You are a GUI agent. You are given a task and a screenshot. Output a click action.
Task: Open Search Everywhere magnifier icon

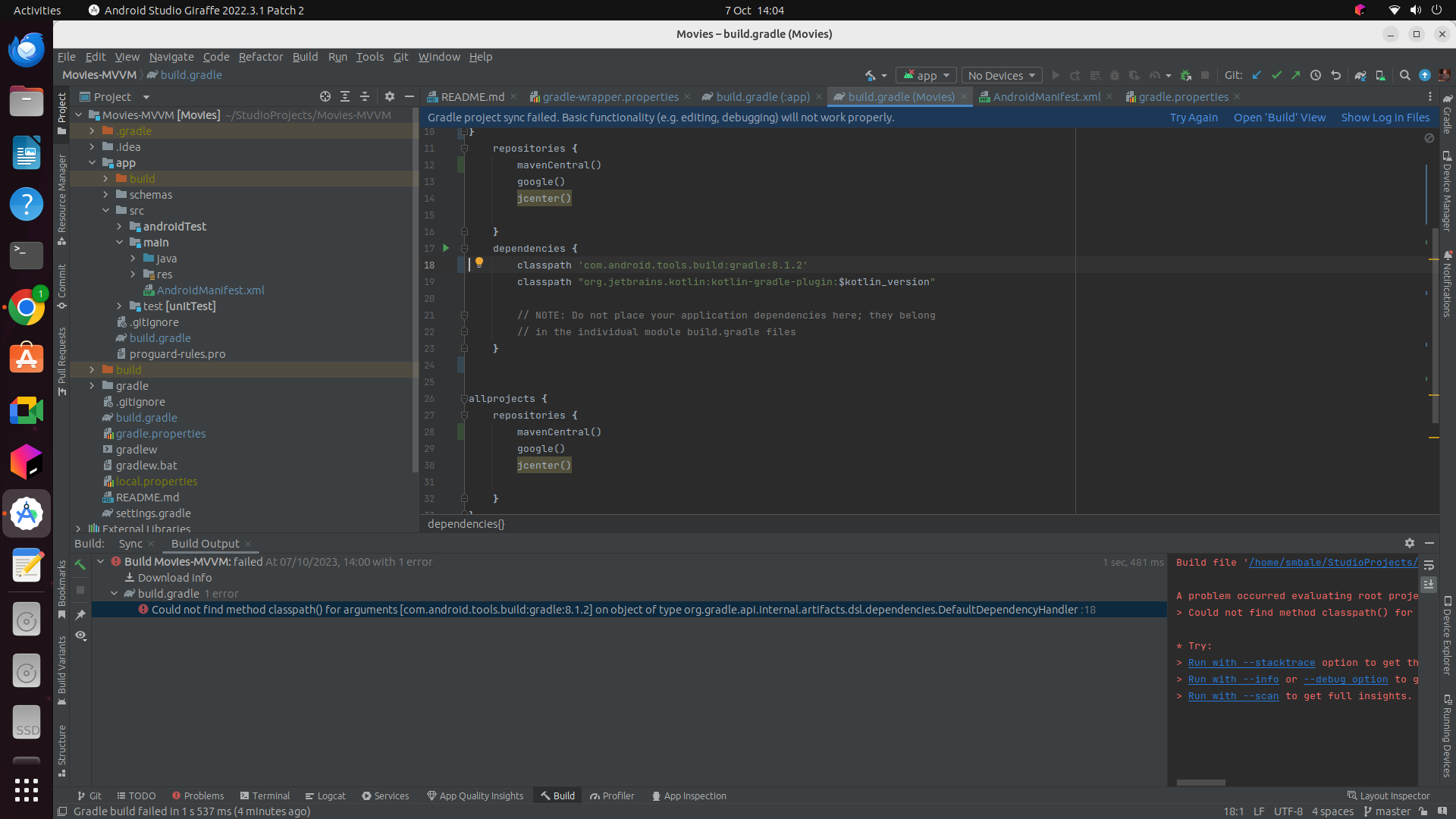(x=1404, y=75)
